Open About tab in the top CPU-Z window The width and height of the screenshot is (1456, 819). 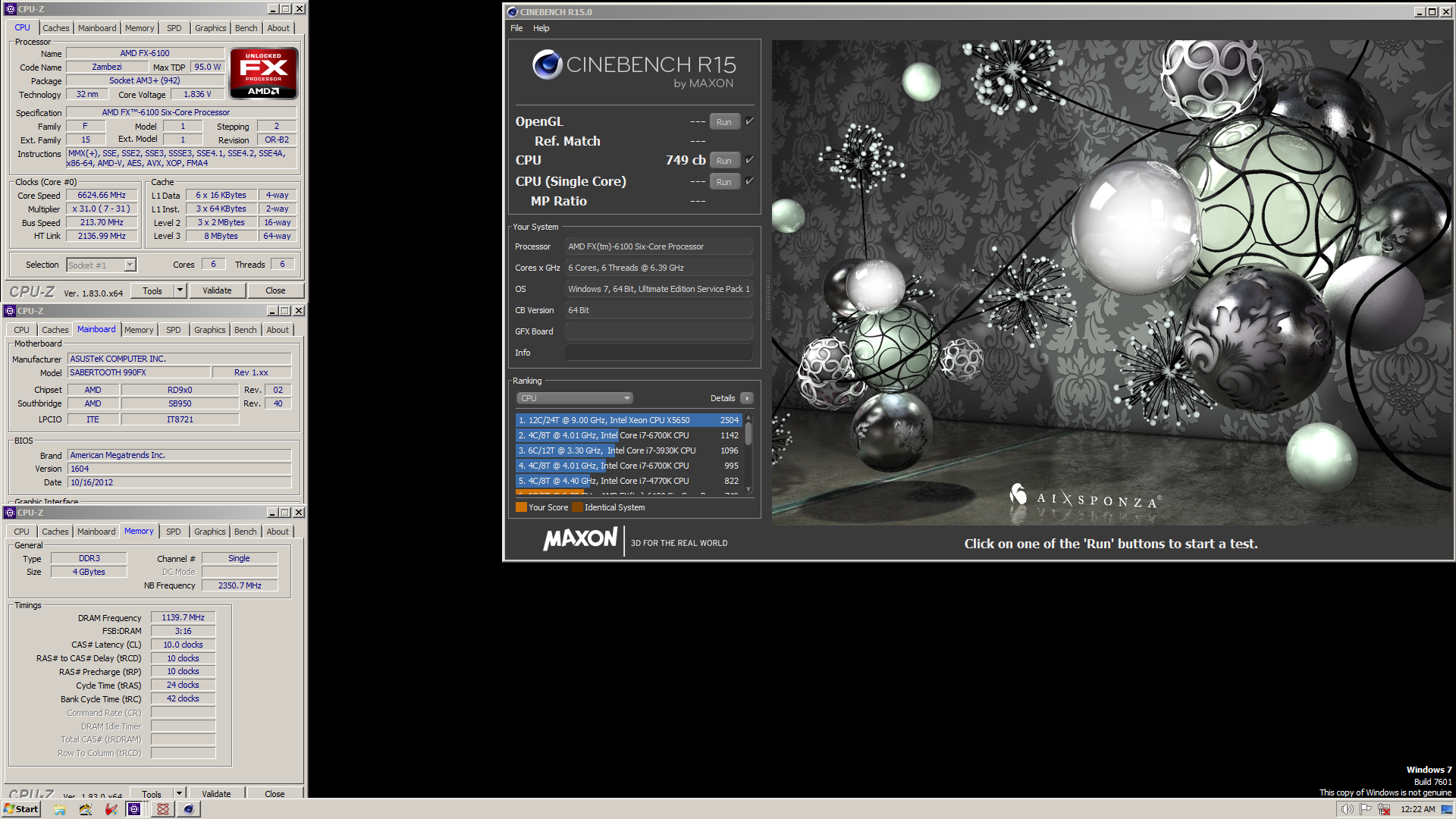tap(278, 28)
